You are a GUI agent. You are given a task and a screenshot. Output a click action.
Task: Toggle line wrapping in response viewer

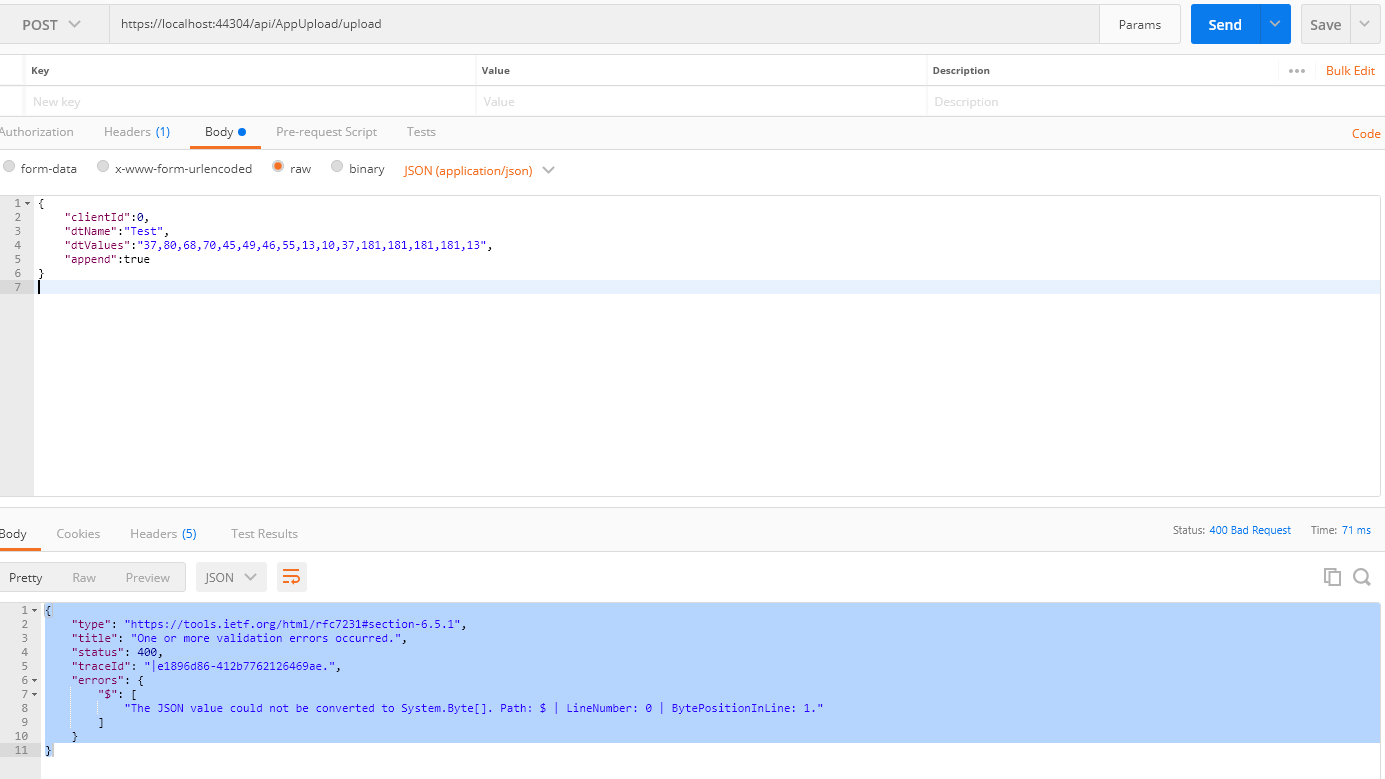tap(291, 576)
